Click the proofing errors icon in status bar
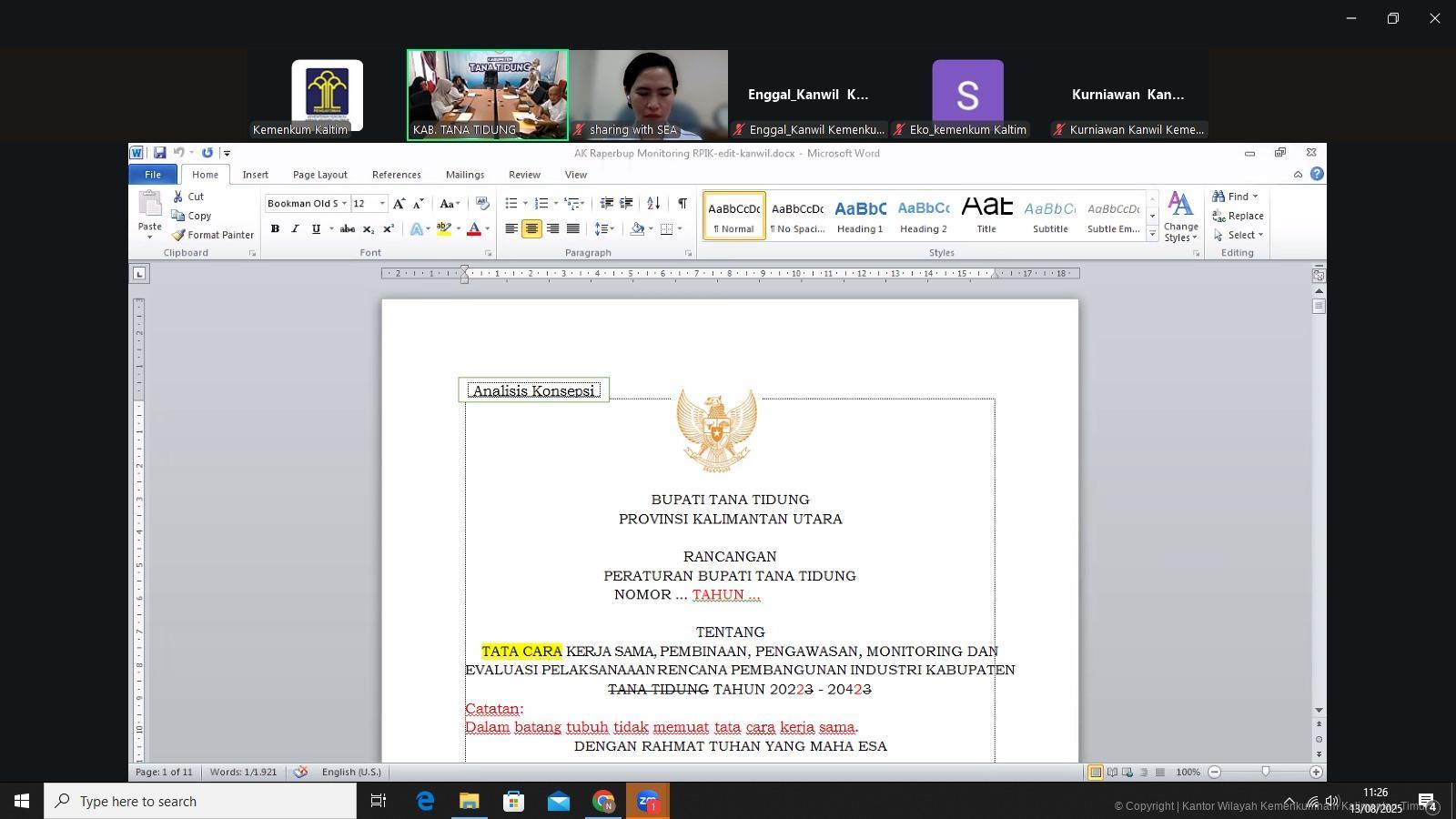Viewport: 1456px width, 819px height. (300, 772)
